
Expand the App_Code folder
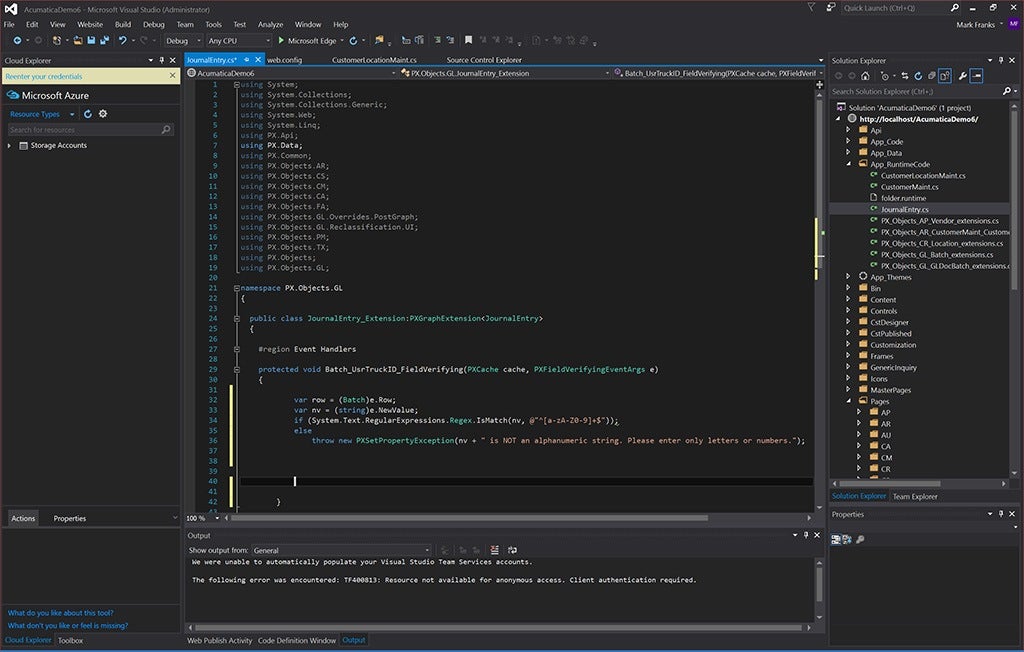tap(848, 141)
